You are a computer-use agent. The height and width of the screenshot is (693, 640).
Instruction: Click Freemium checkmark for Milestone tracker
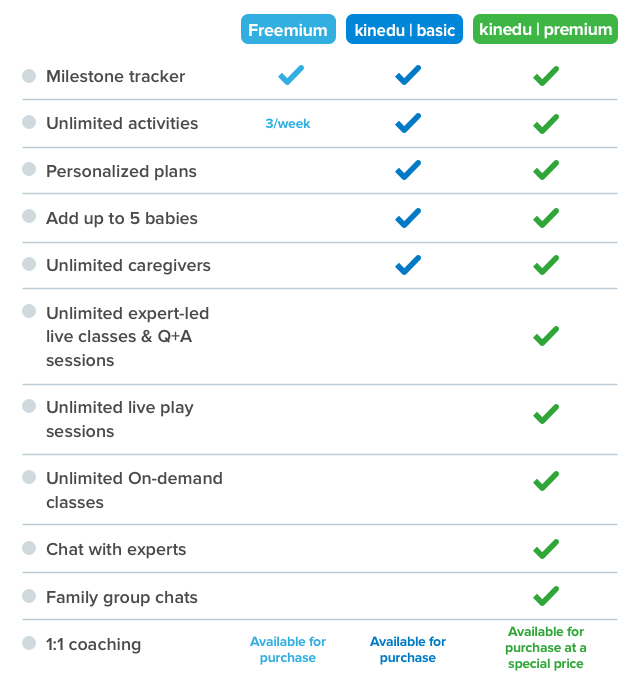291,75
